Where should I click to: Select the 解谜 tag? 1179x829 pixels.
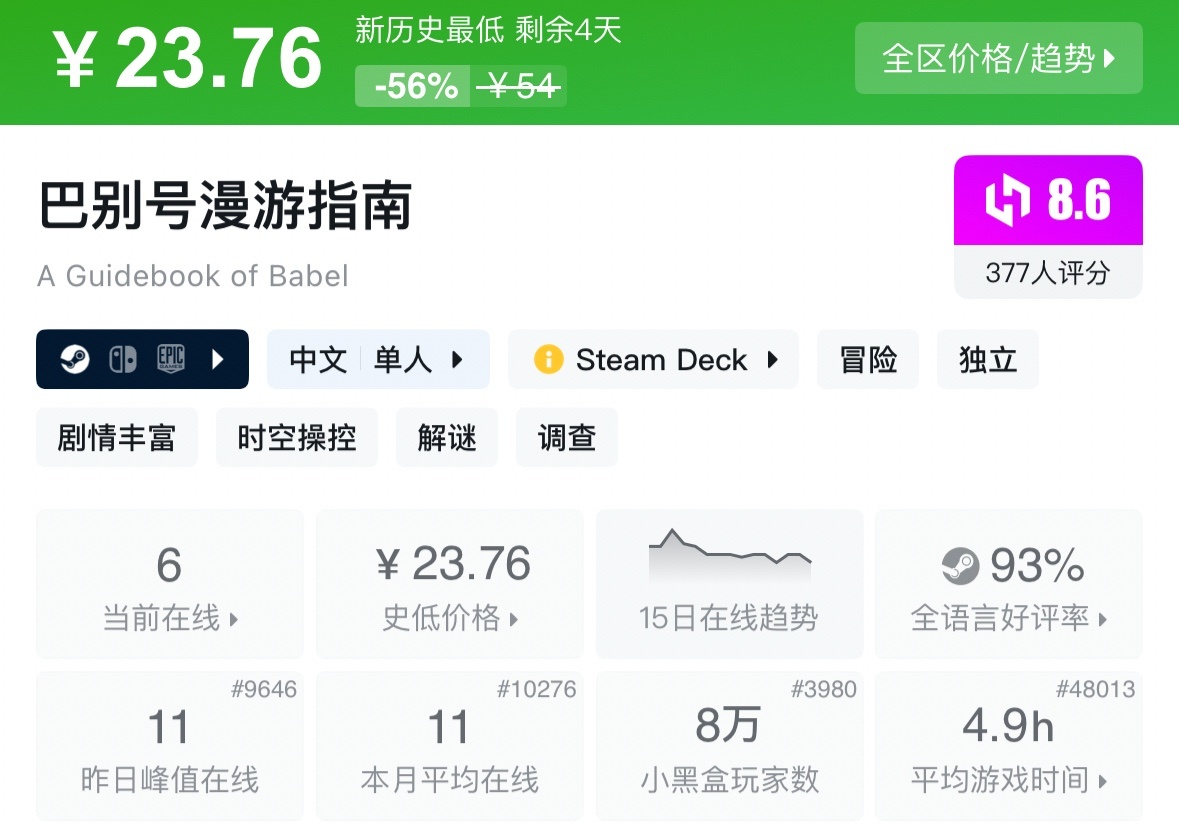[x=447, y=437]
